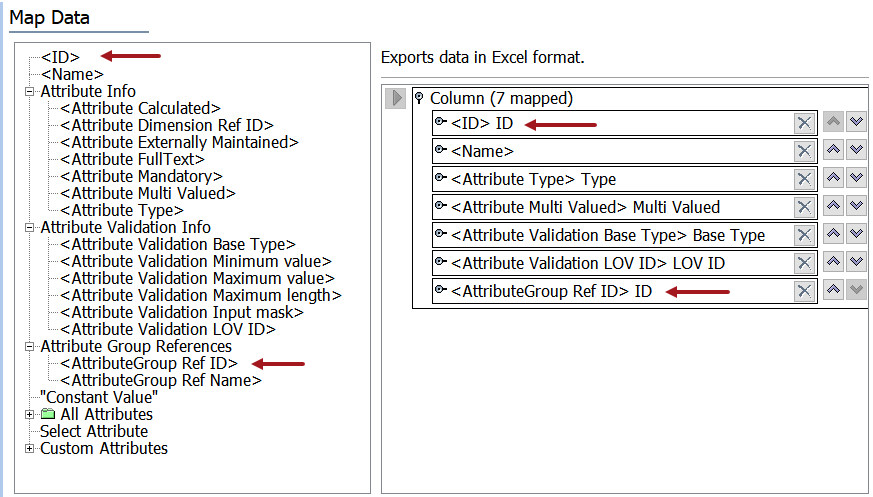Click the gray arrow beside Column header
This screenshot has height=497, width=873.
[x=395, y=98]
